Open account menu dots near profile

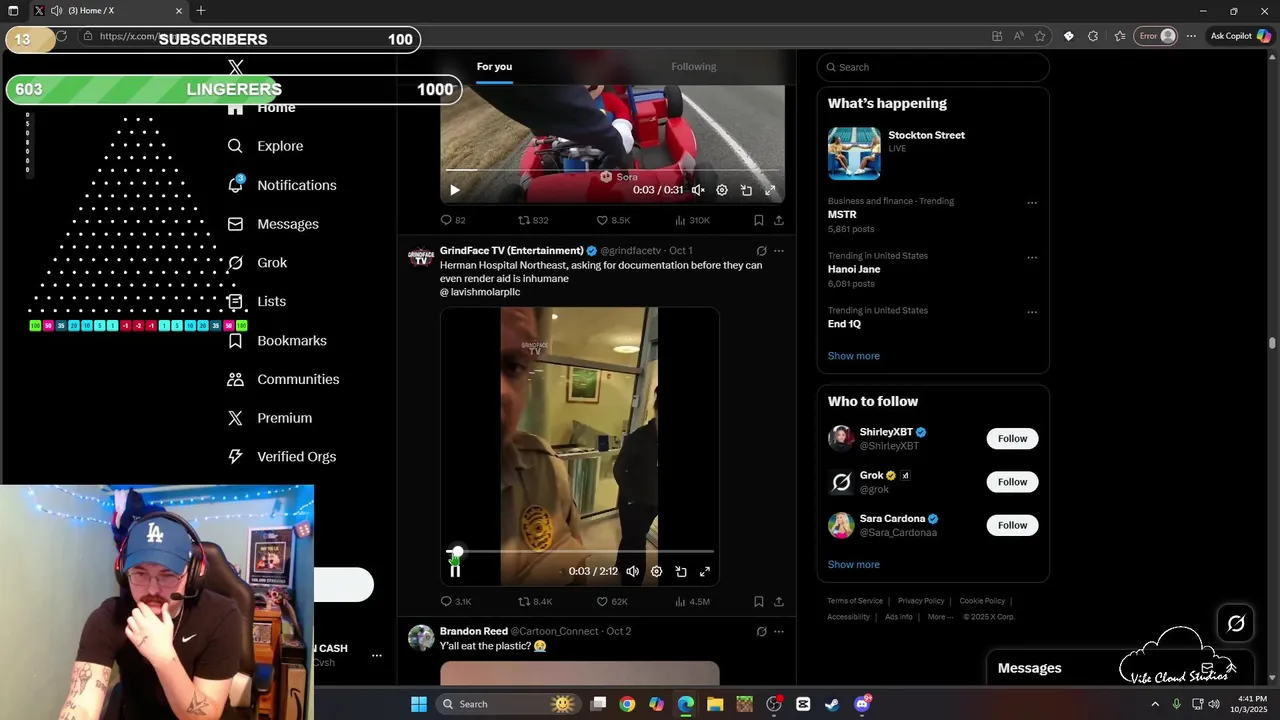pyautogui.click(x=377, y=656)
